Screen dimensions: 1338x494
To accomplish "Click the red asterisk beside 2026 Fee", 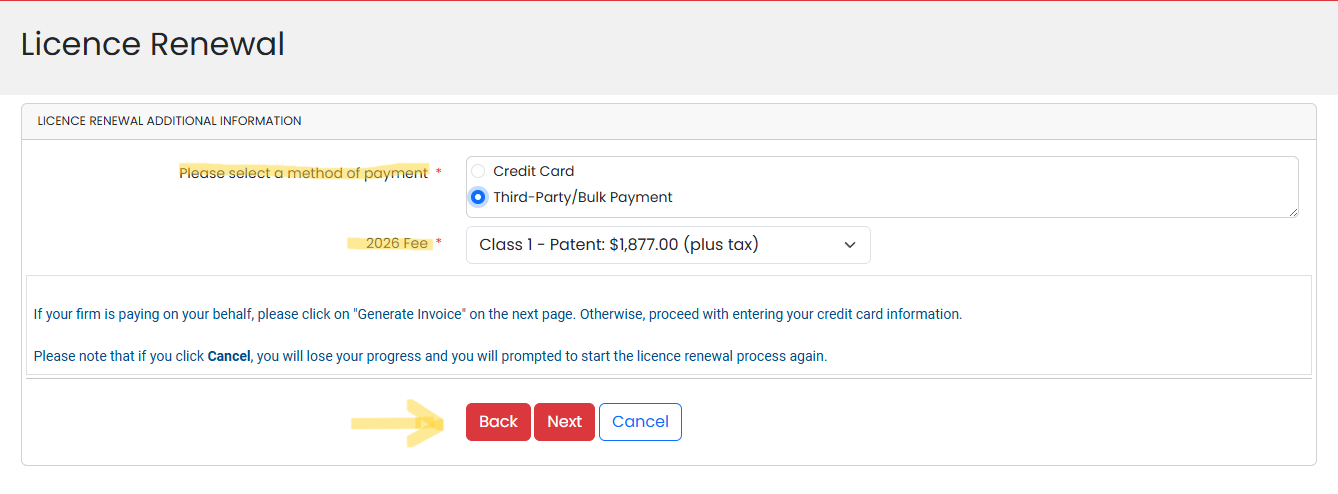I will (x=438, y=243).
